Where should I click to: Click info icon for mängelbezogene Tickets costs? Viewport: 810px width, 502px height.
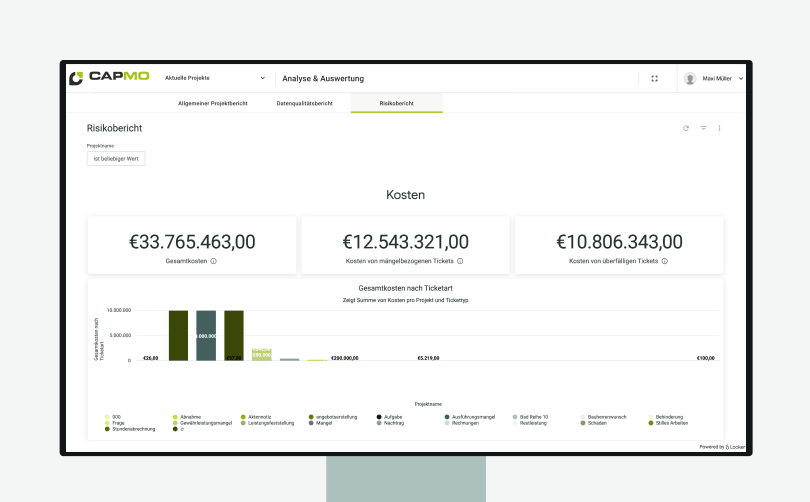pos(460,261)
